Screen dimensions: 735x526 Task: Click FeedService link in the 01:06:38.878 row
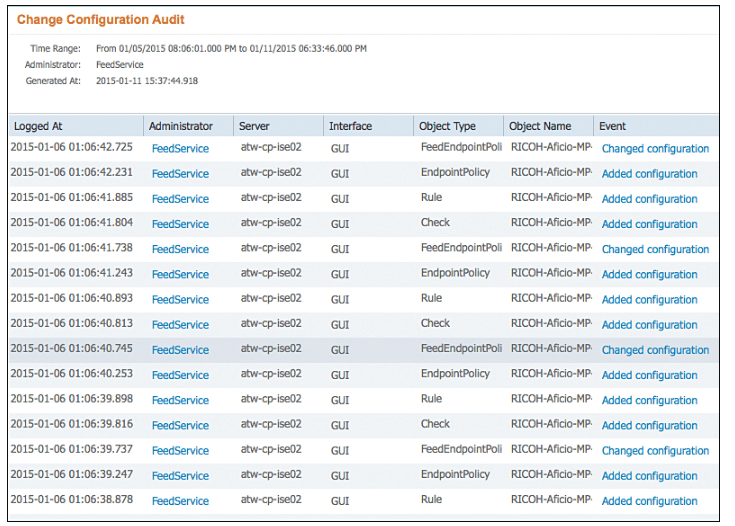pos(180,501)
